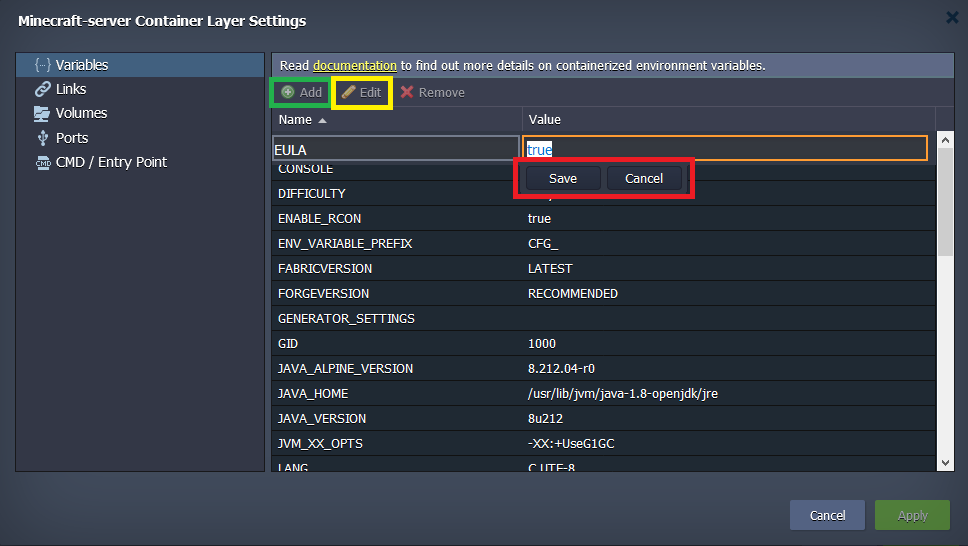Click the pencil Edit icon

tap(348, 92)
